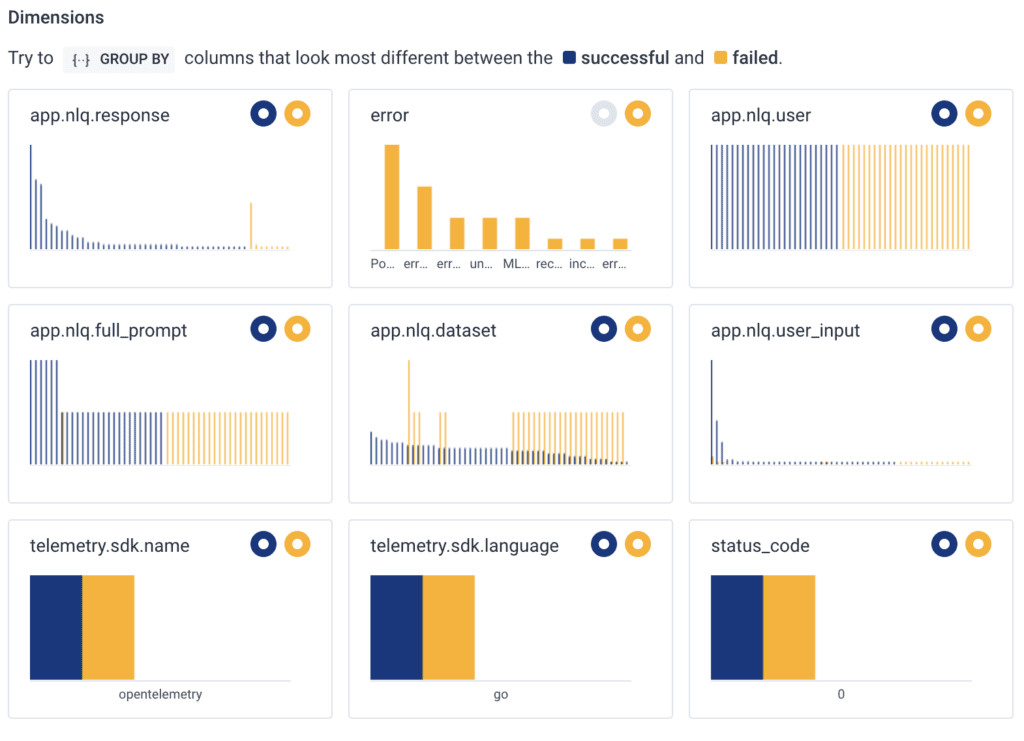
Task: Enable the greyed-out successful circle on error card
Action: (x=603, y=114)
